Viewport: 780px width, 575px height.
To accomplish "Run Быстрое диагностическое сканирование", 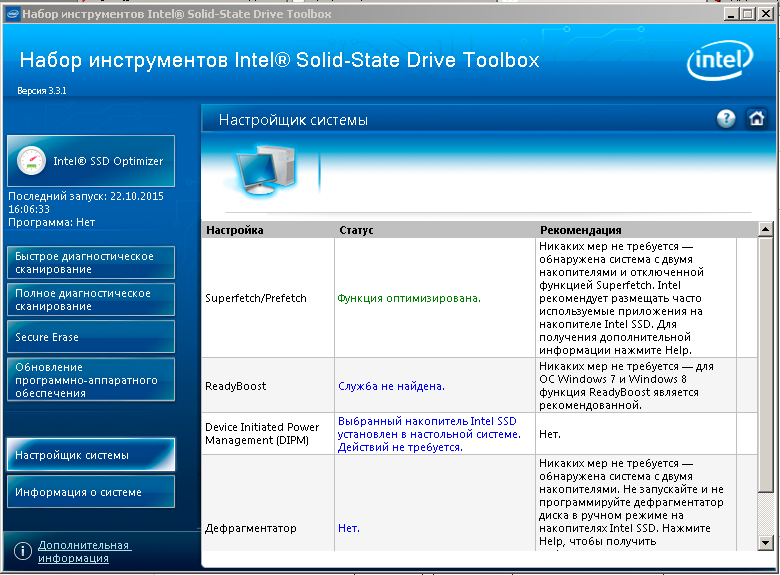I will (x=91, y=263).
